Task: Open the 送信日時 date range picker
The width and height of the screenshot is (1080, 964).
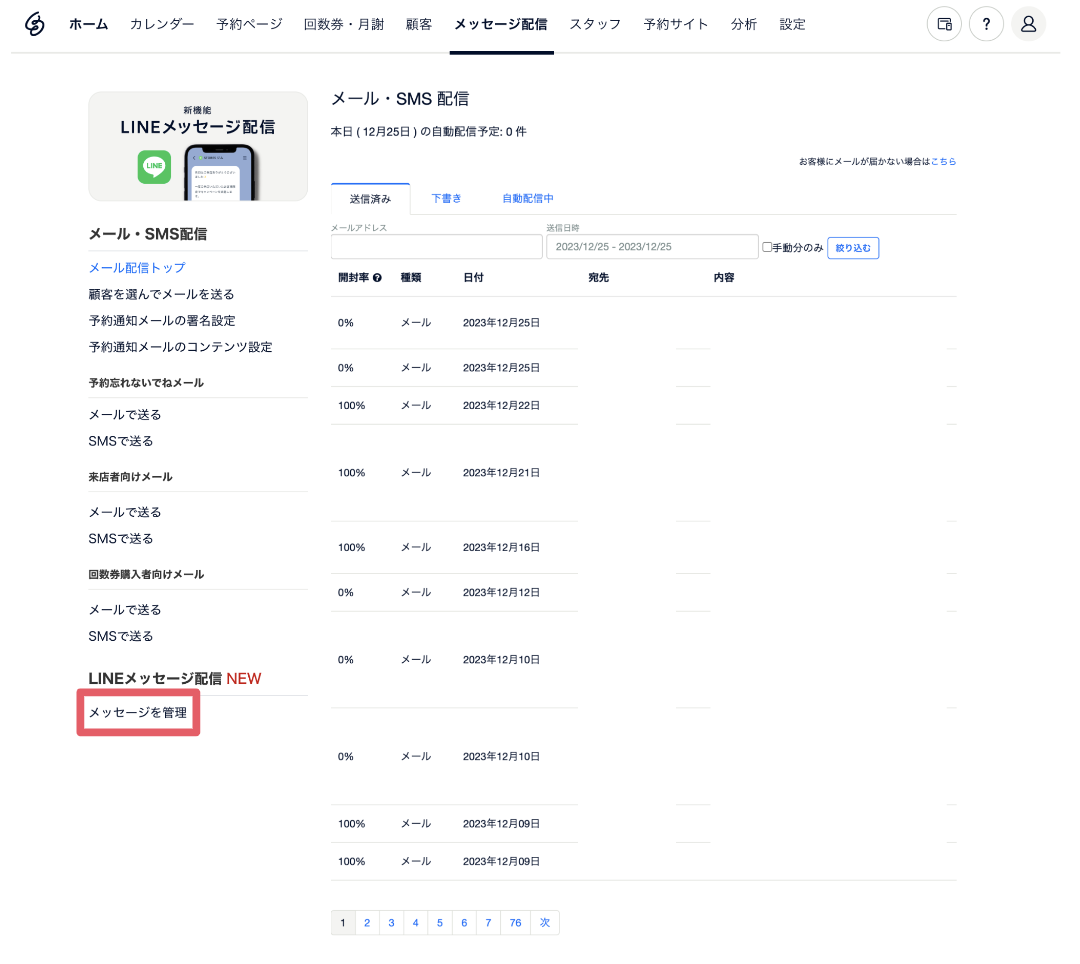Action: (652, 247)
